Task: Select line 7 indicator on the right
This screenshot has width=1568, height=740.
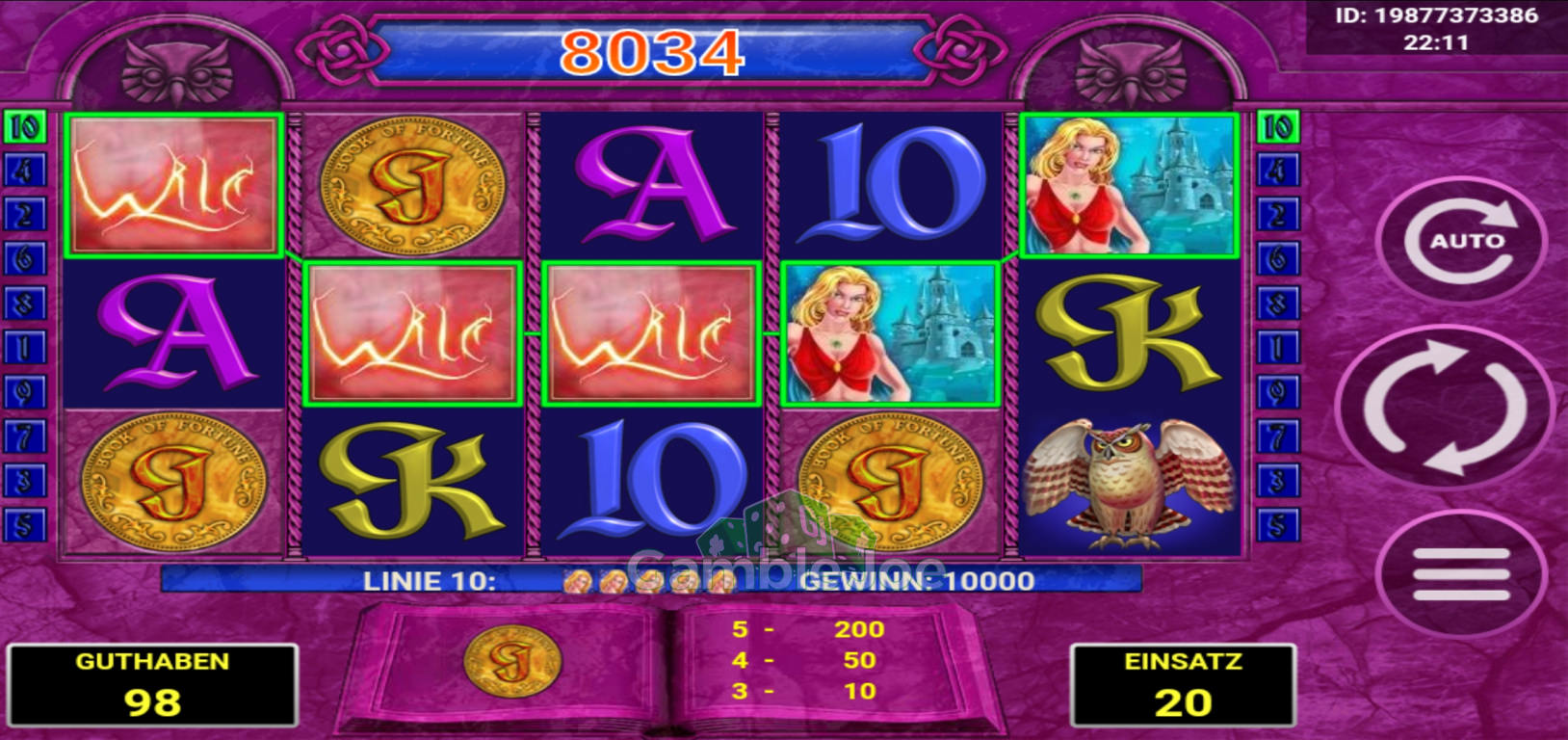Action: pos(1277,436)
